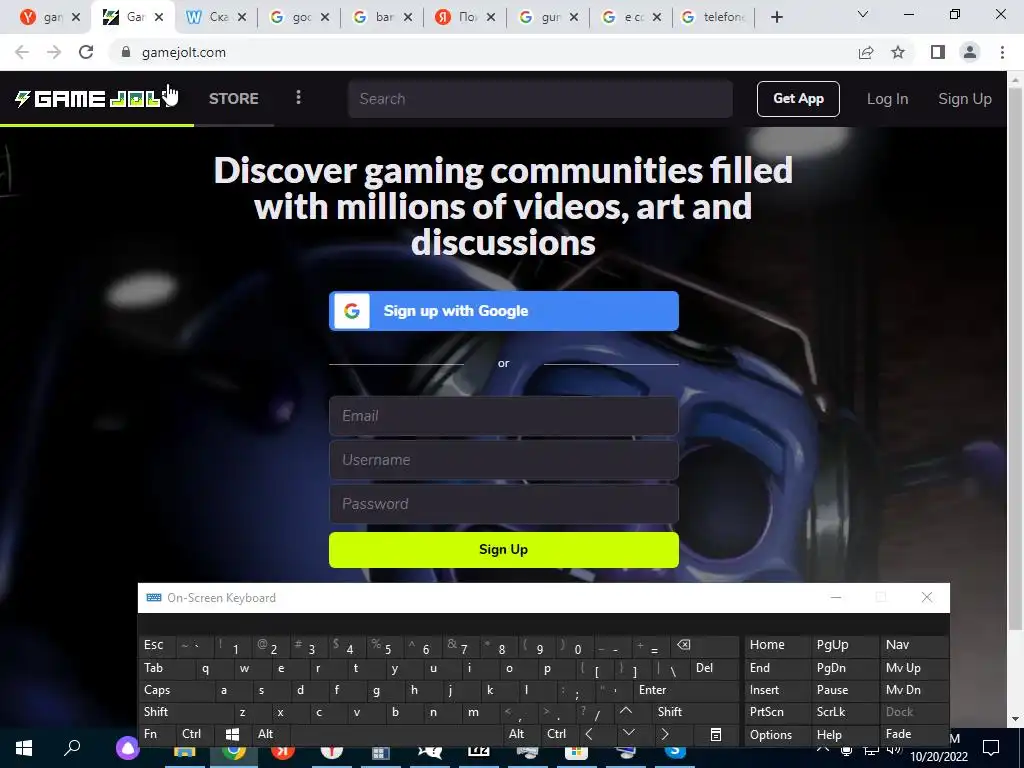This screenshot has width=1024, height=768.
Task: Open On-Screen Keyboard Options
Action: tap(776, 735)
